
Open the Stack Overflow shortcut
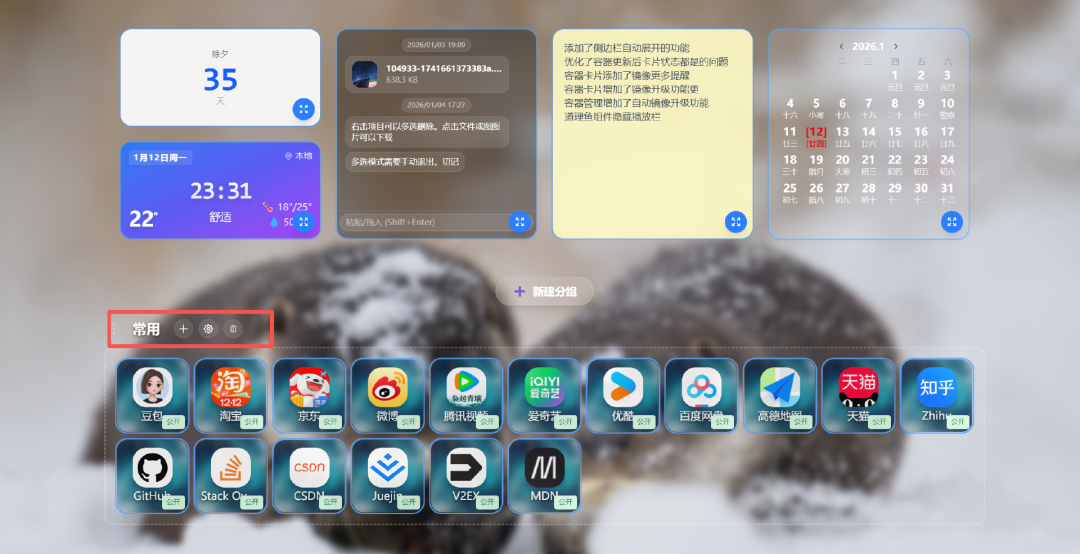(231, 476)
